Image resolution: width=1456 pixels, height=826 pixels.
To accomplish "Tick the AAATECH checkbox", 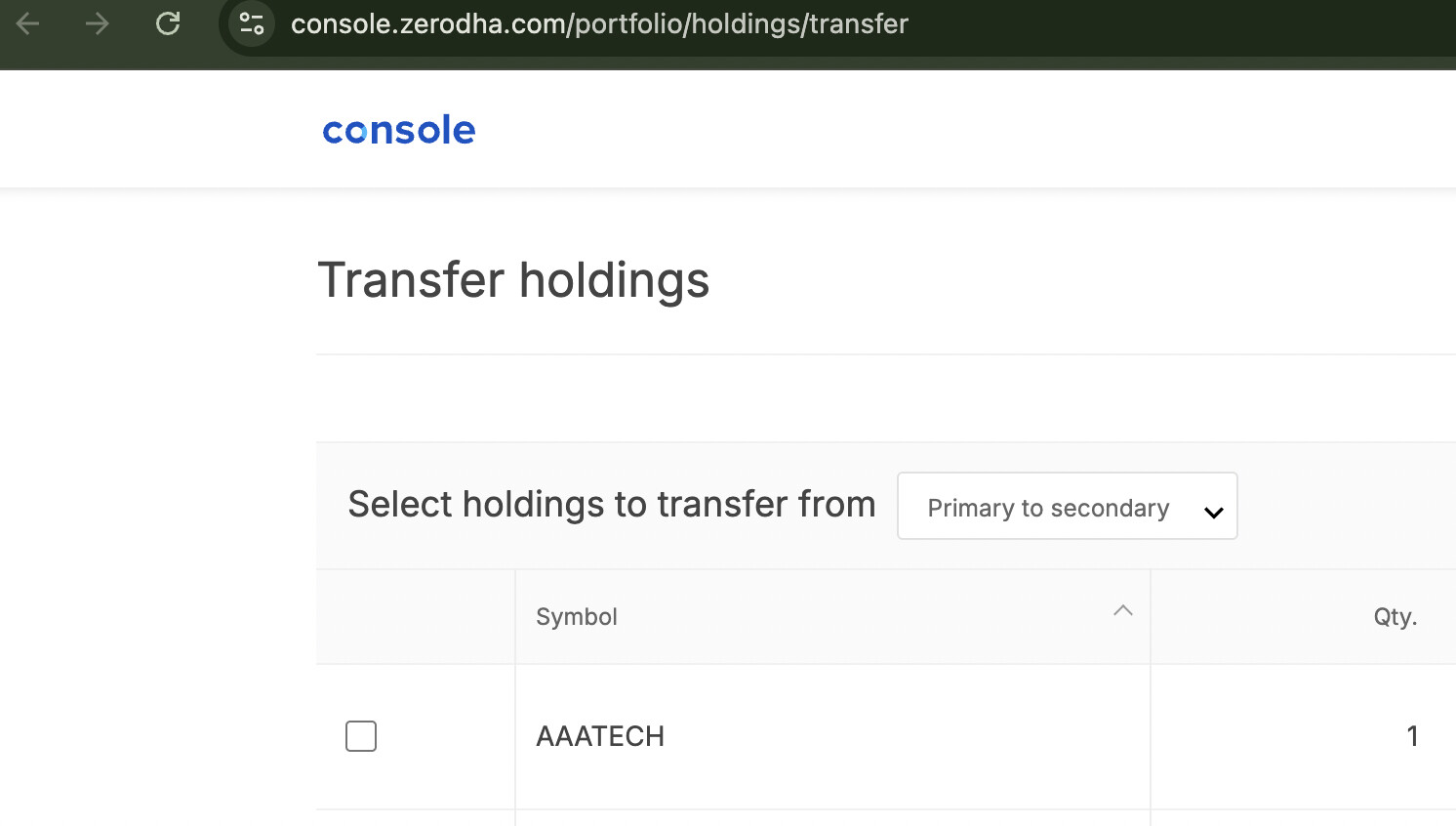I will pyautogui.click(x=361, y=736).
